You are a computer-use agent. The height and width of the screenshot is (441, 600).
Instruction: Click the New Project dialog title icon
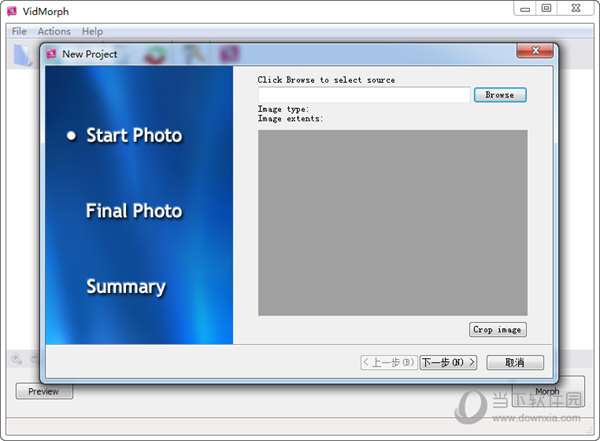click(x=51, y=54)
